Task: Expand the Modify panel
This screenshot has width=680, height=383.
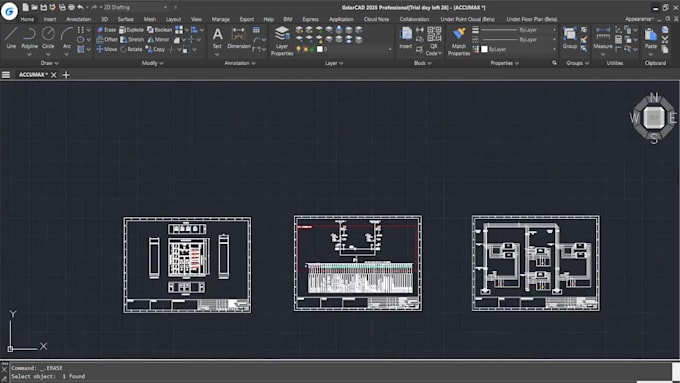Action: [x=152, y=63]
